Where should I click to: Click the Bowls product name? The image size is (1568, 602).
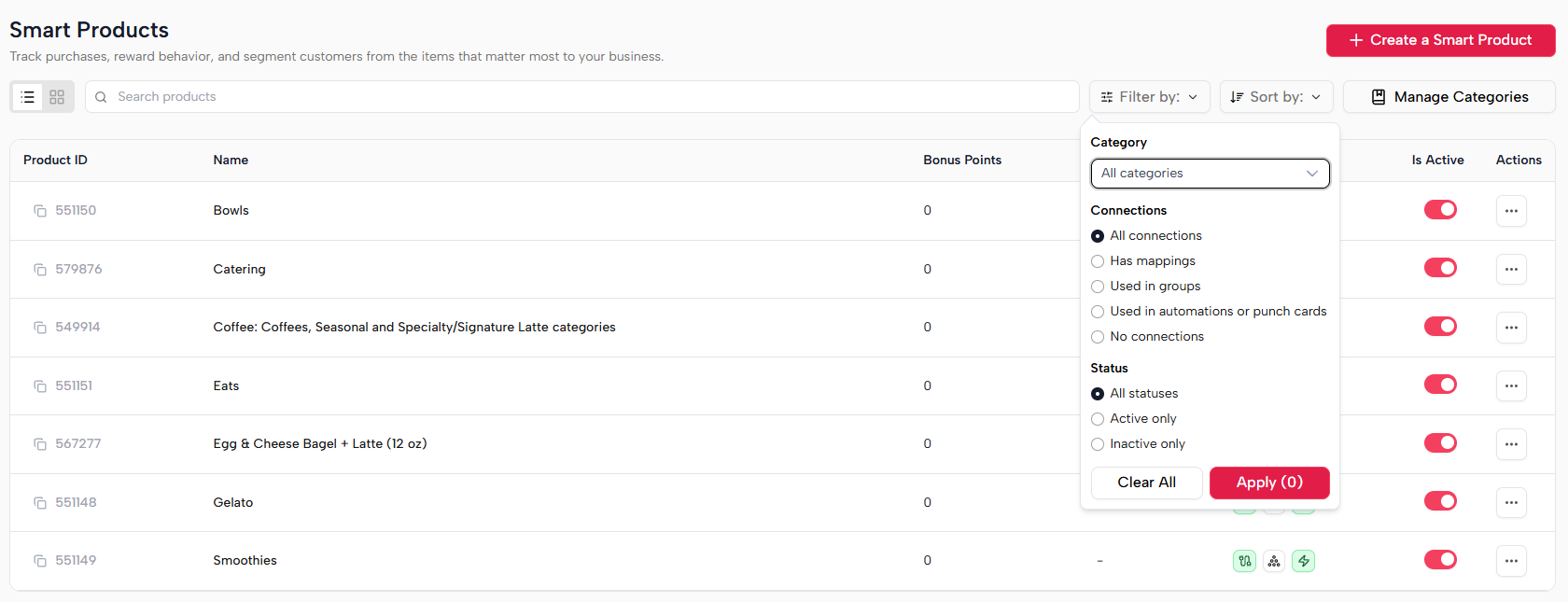pos(231,211)
